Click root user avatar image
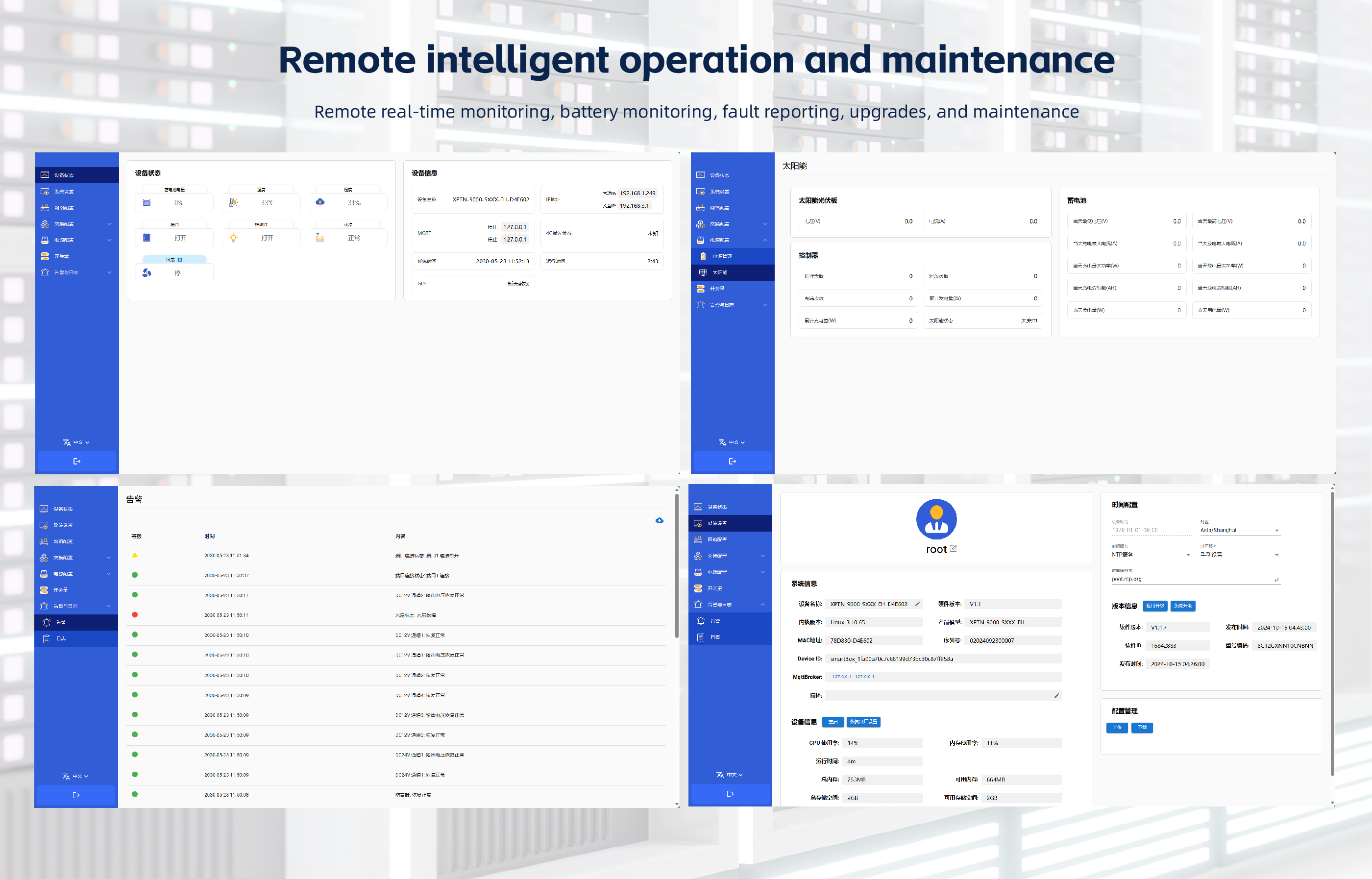This screenshot has width=1372, height=879. (936, 519)
